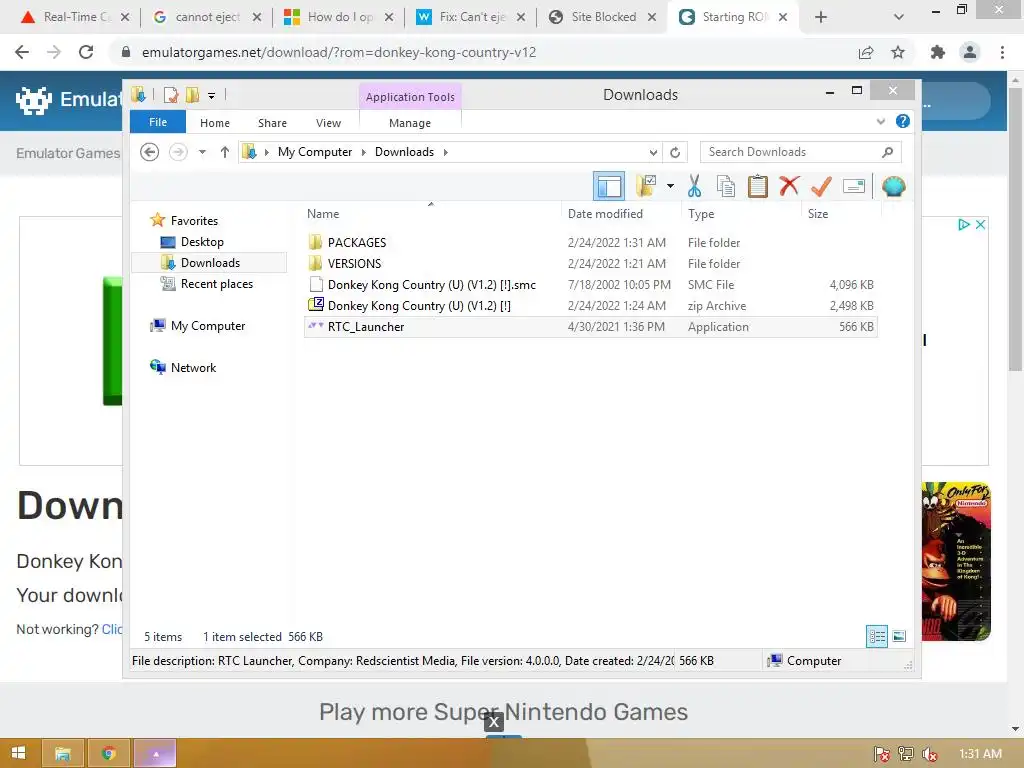This screenshot has width=1024, height=768.
Task: Open the Manage ribbon tab
Action: (410, 123)
